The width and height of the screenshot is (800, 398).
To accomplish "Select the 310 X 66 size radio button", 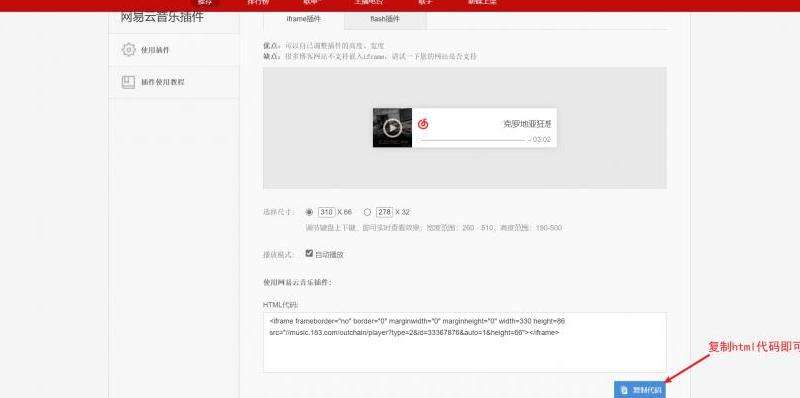I will 309,212.
